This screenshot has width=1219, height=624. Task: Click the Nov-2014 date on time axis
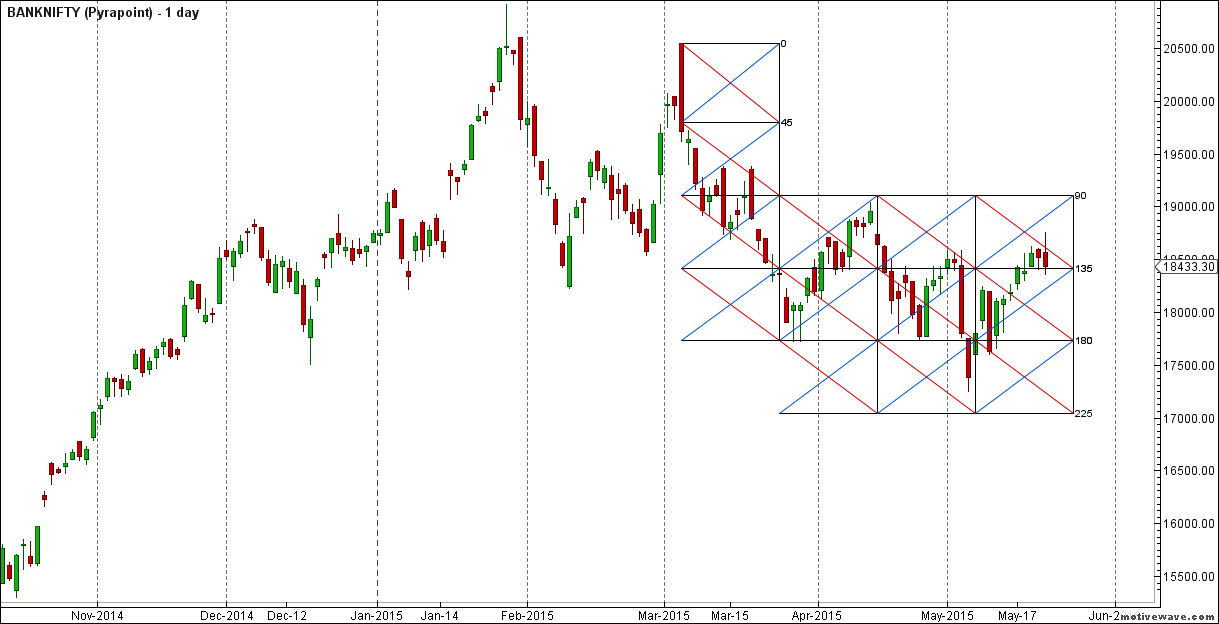pyautogui.click(x=97, y=615)
